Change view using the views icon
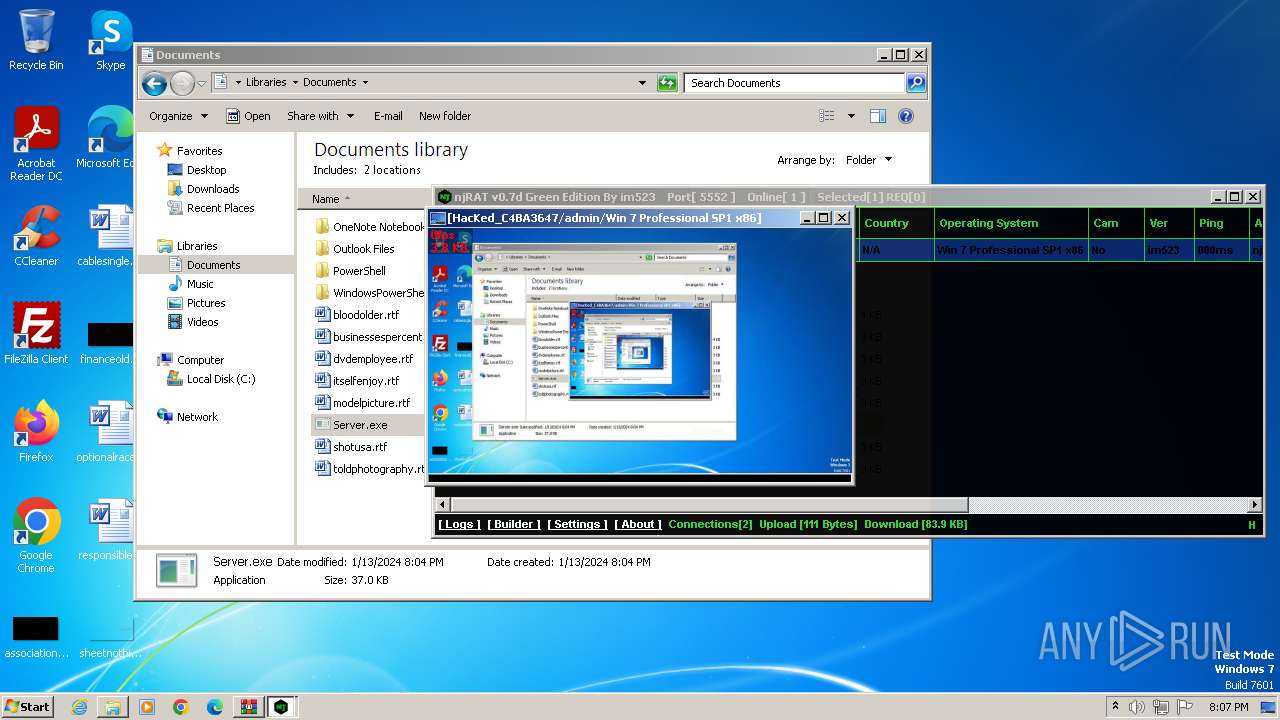 pyautogui.click(x=827, y=116)
